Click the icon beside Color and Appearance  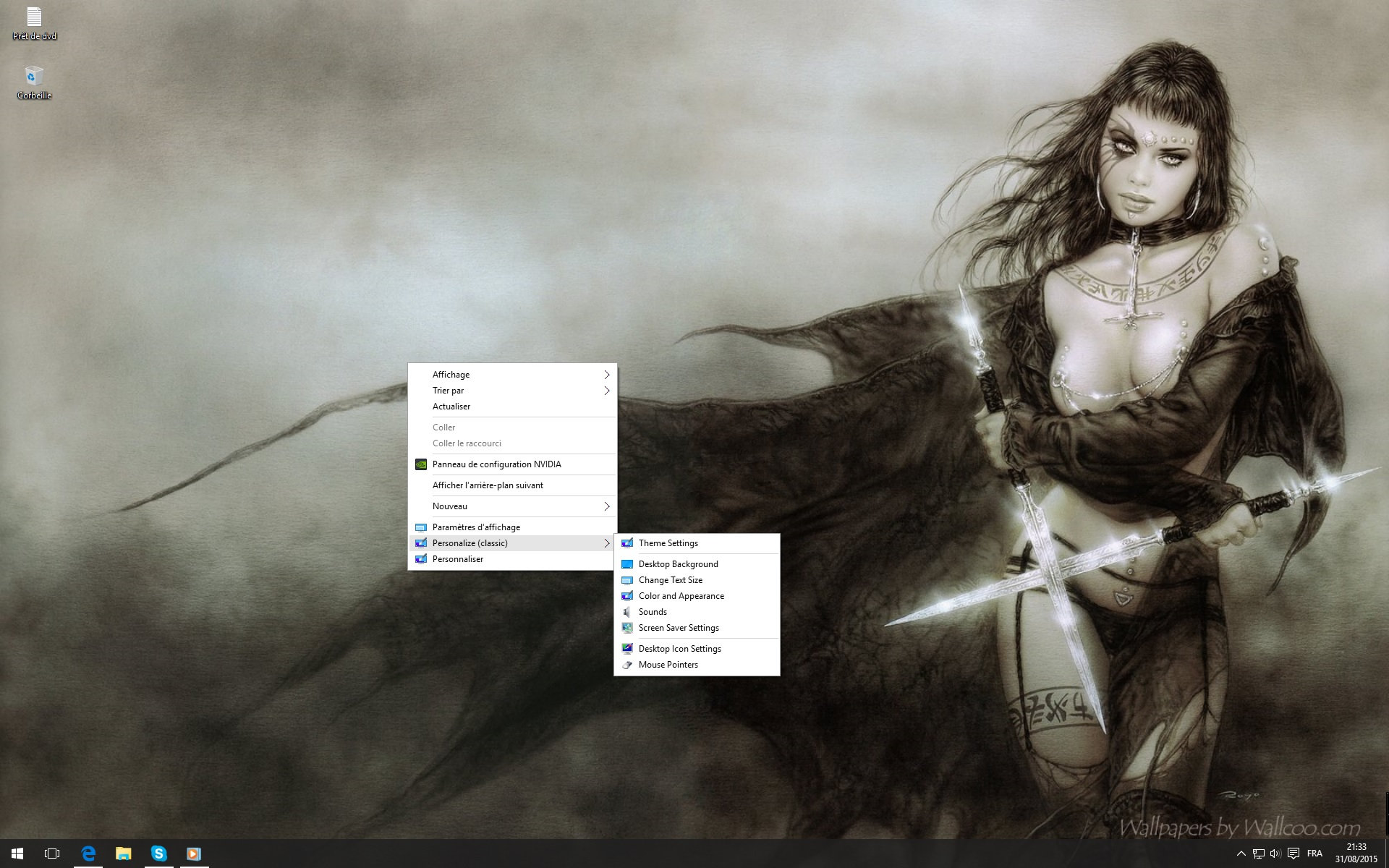pyautogui.click(x=627, y=596)
